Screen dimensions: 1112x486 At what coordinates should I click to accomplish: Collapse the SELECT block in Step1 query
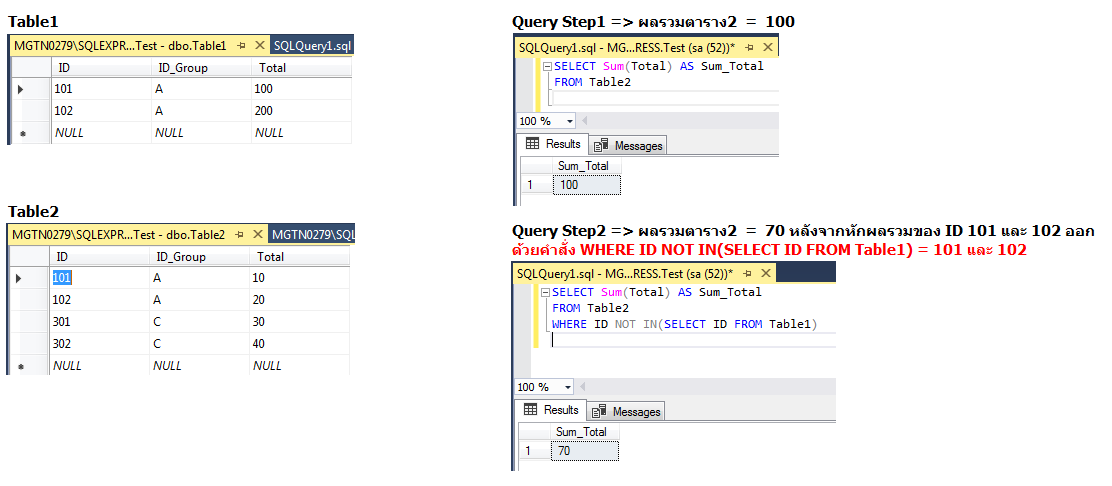[547, 67]
